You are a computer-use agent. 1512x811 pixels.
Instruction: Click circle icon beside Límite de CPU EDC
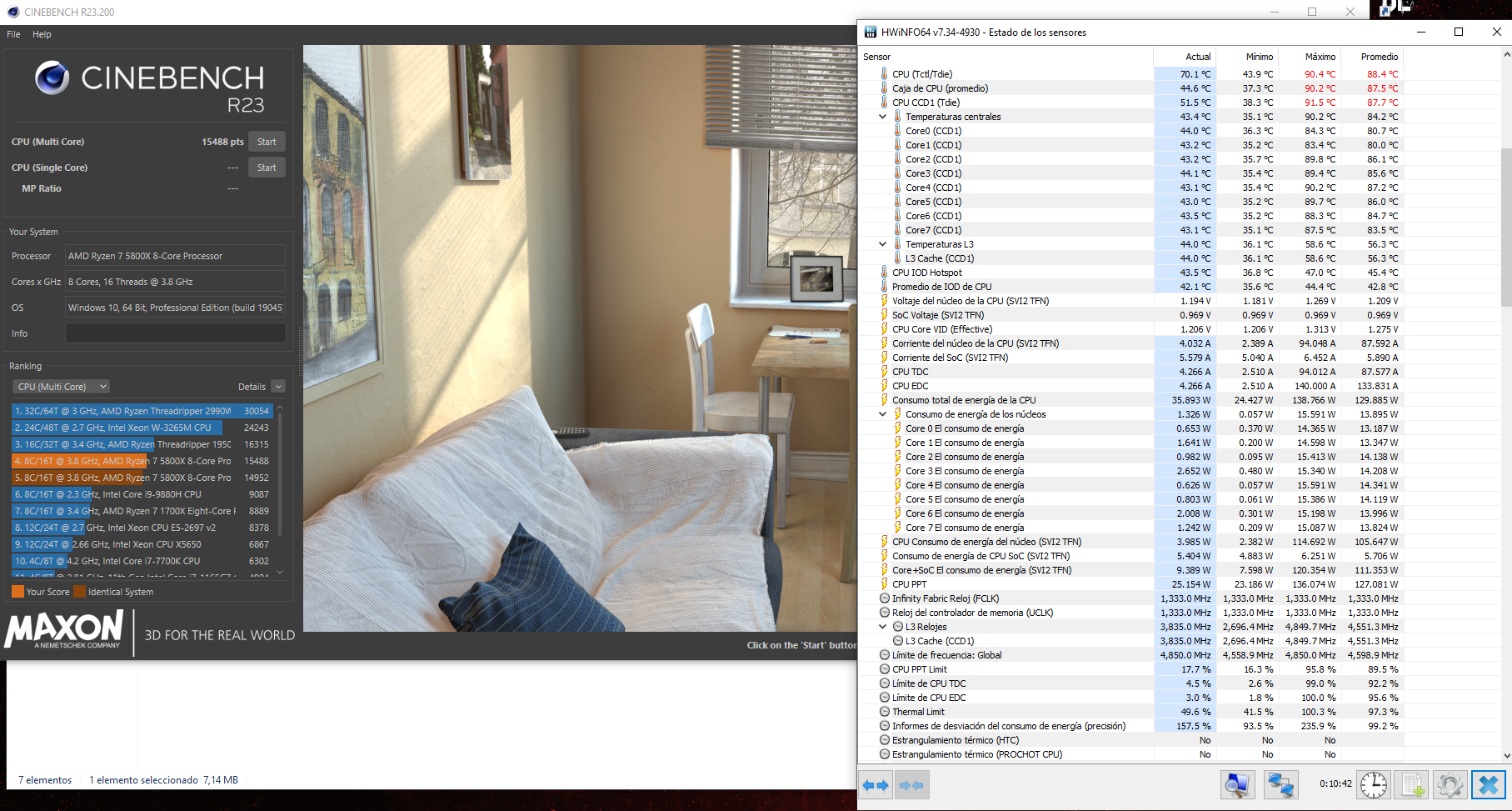tap(885, 698)
